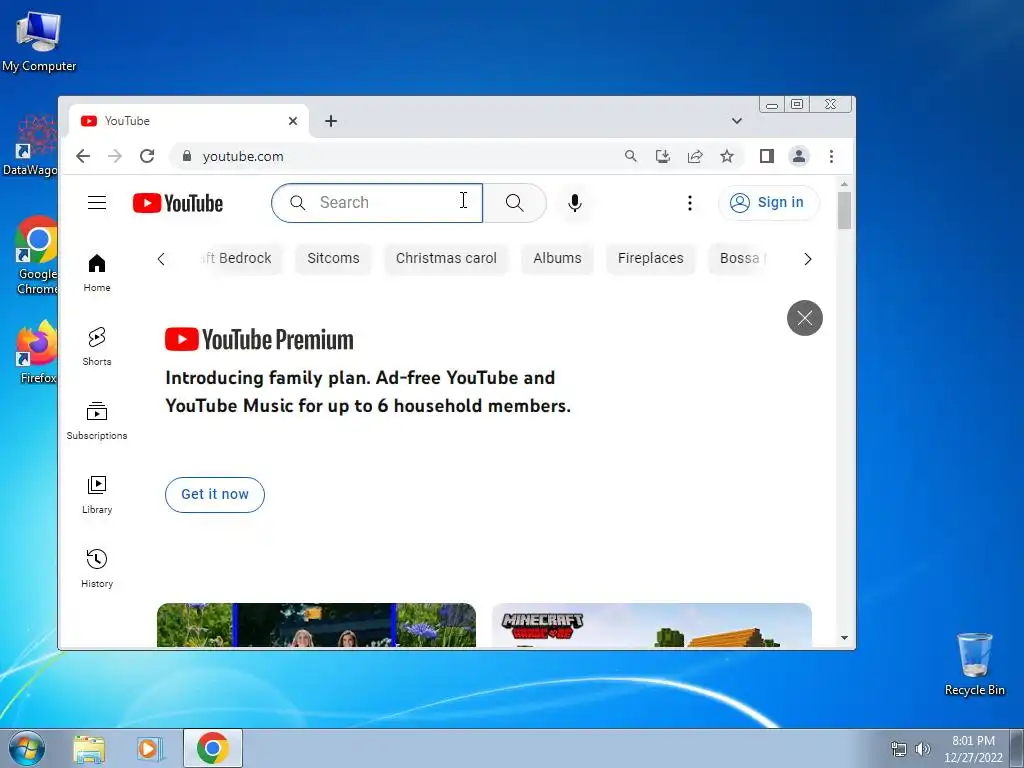The image size is (1024, 768).
Task: Select the Albums chip
Action: pos(557,259)
